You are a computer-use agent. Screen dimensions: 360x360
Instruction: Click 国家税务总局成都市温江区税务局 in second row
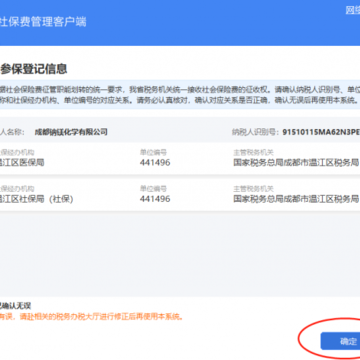coord(296,199)
